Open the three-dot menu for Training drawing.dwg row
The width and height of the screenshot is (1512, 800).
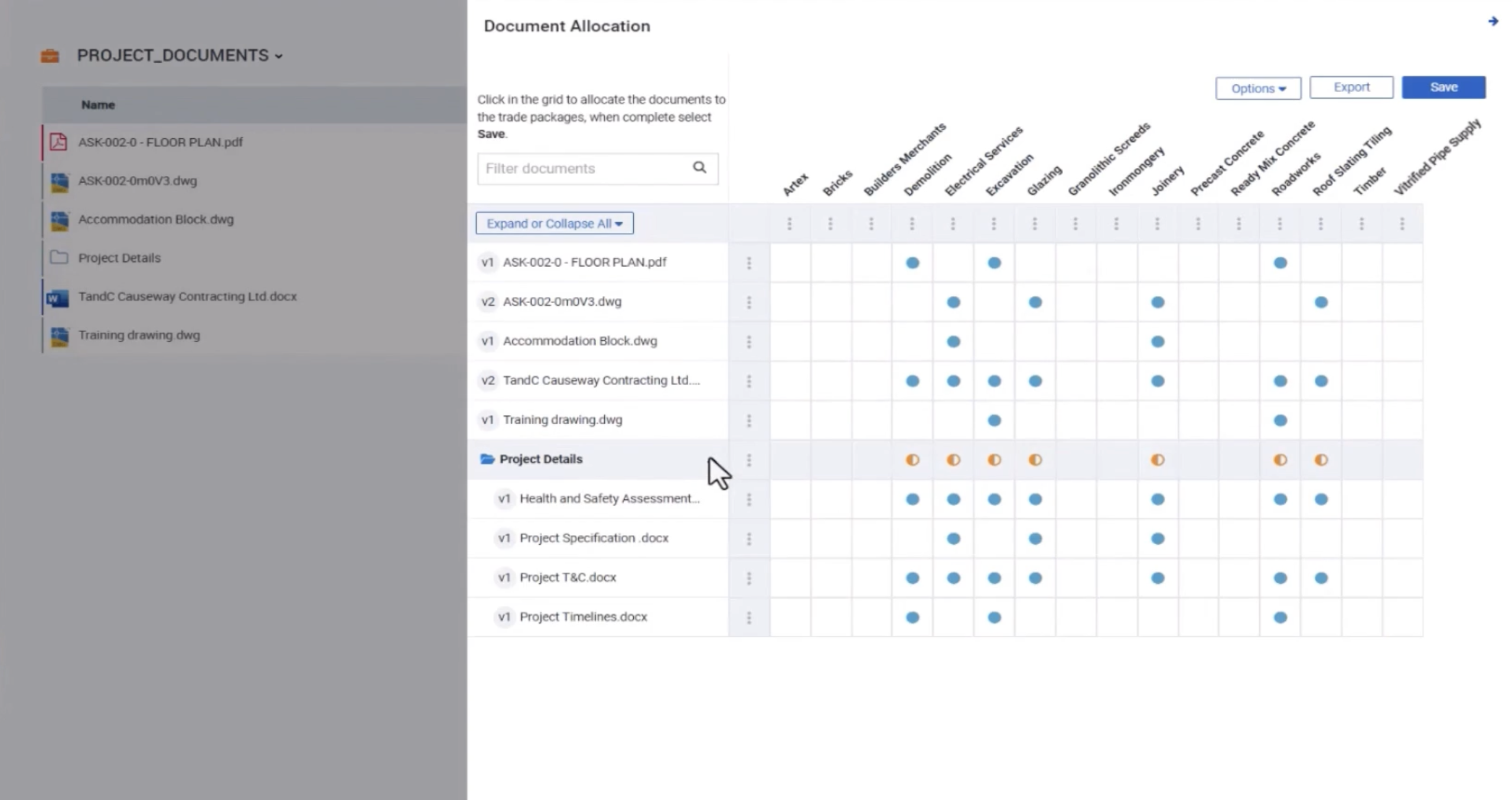pos(748,420)
